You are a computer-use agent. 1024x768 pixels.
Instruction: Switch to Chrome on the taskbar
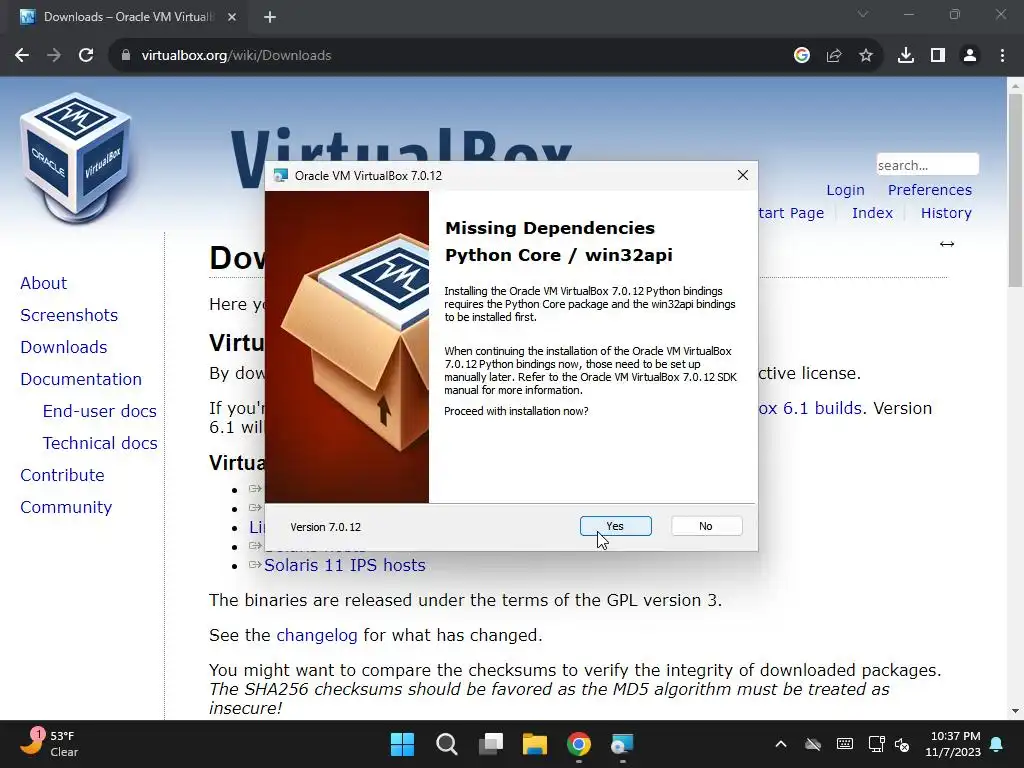coord(579,744)
